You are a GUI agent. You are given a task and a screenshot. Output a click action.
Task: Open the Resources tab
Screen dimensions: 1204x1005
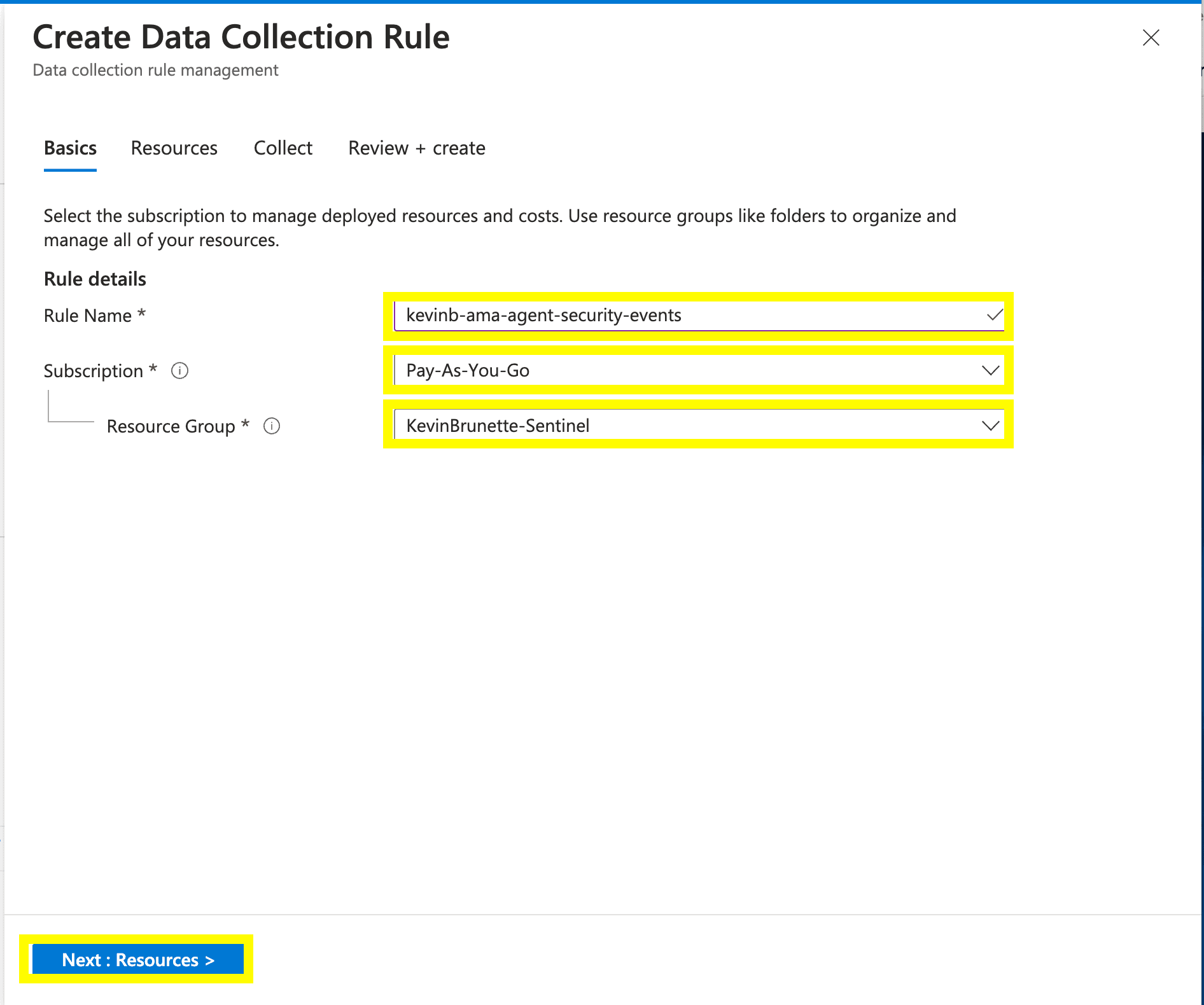(174, 148)
